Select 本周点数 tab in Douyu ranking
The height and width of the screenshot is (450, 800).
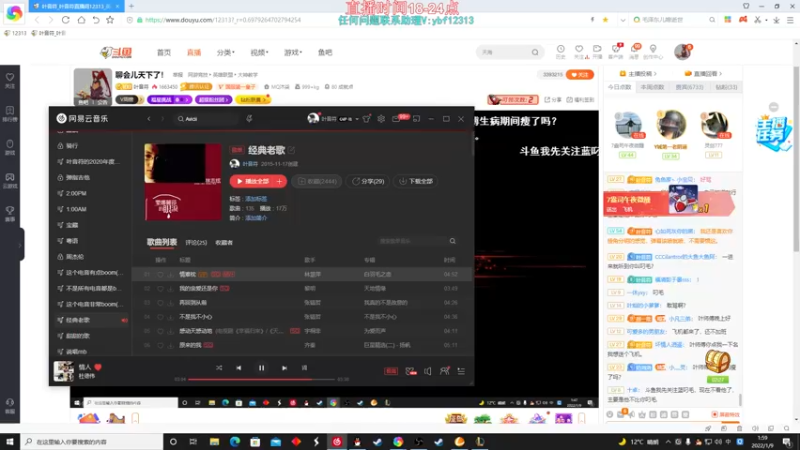click(653, 87)
